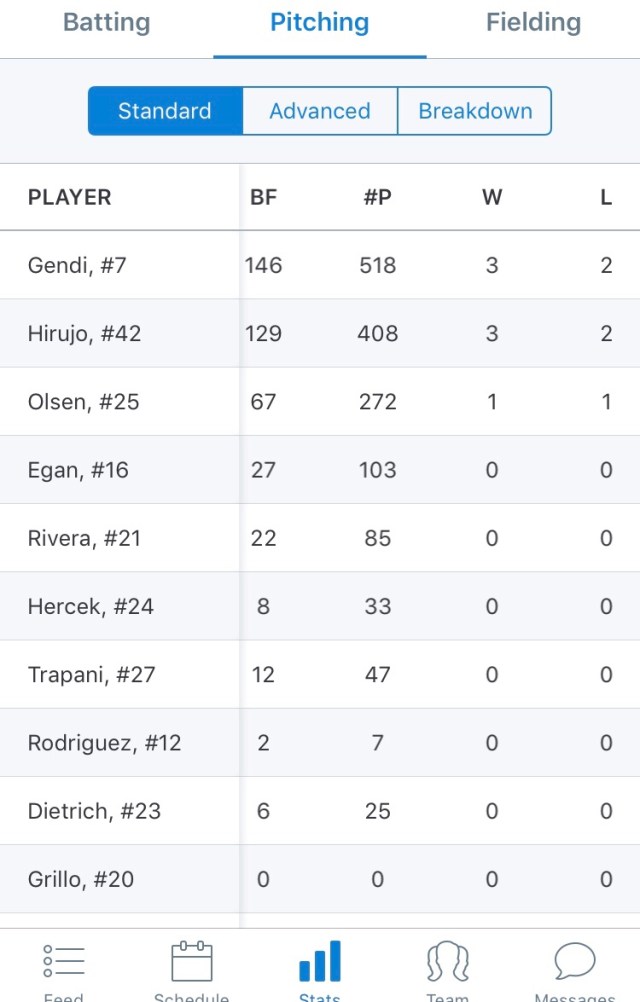Sort by the #P column header
The image size is (640, 1002).
pyautogui.click(x=377, y=198)
